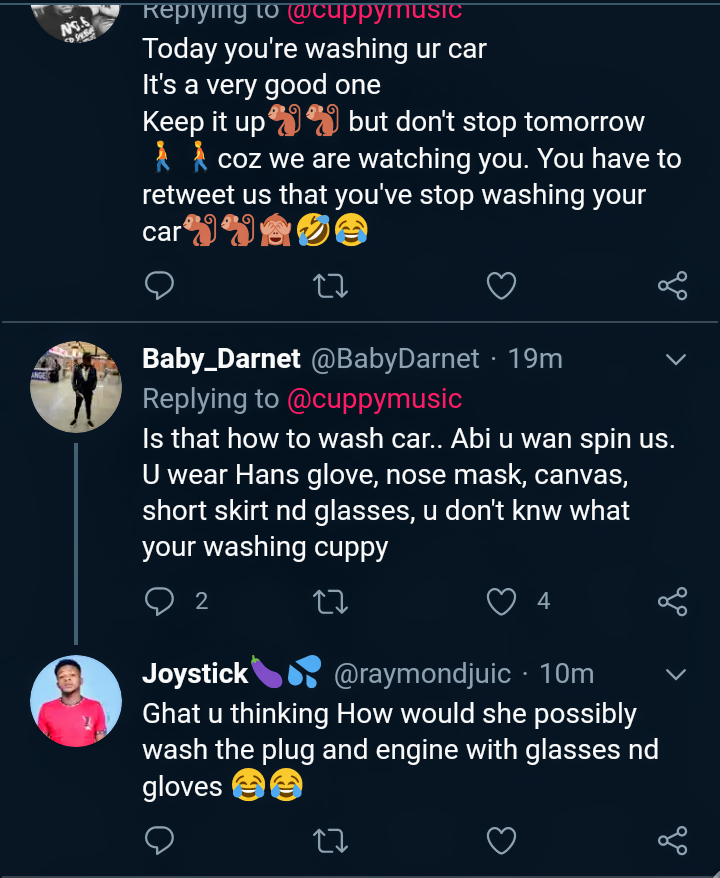Open @cuppymusic mention in Baby_Darnet's reply
Viewport: 720px width, 878px height.
point(374,399)
